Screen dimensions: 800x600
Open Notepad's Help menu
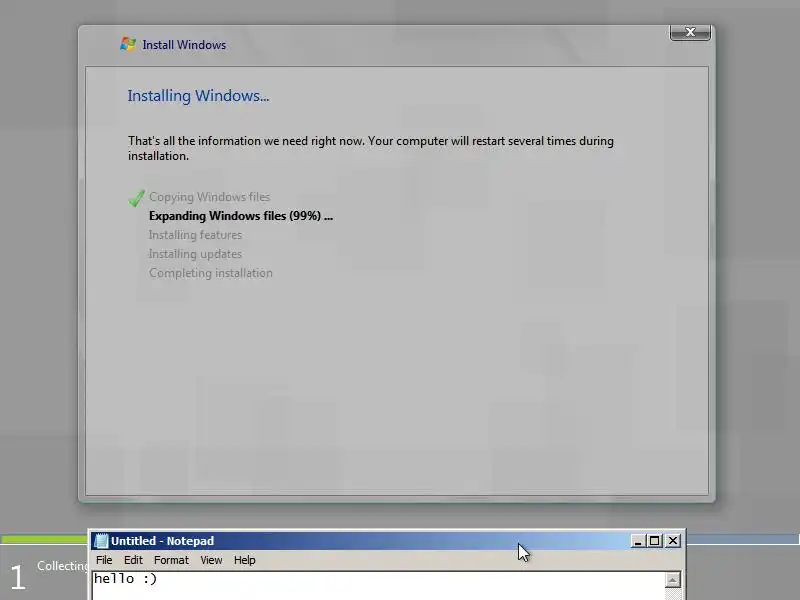244,560
